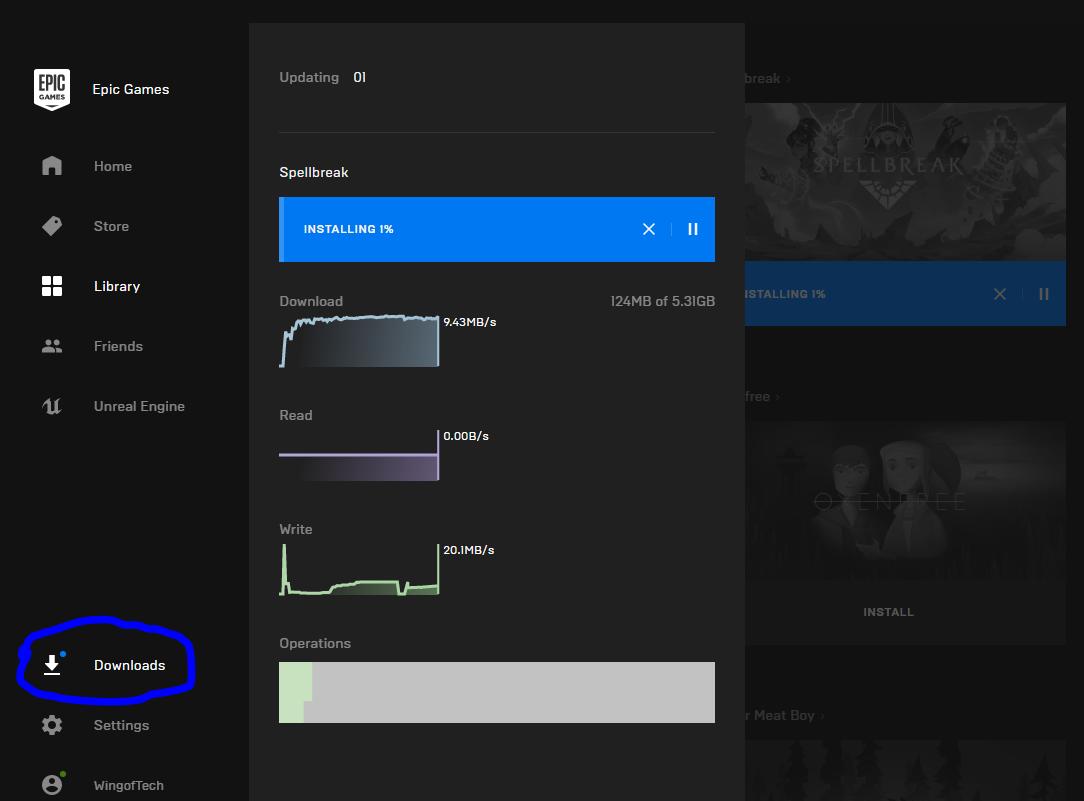Go to Home menu label
Viewport: 1084px width, 801px height.
pyautogui.click(x=113, y=167)
